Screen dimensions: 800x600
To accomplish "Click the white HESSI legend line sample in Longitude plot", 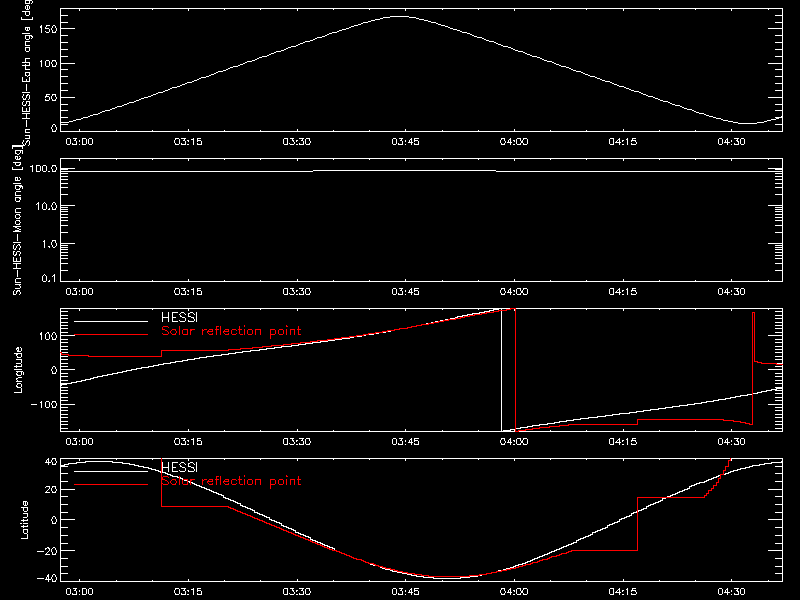I will pos(111,321).
